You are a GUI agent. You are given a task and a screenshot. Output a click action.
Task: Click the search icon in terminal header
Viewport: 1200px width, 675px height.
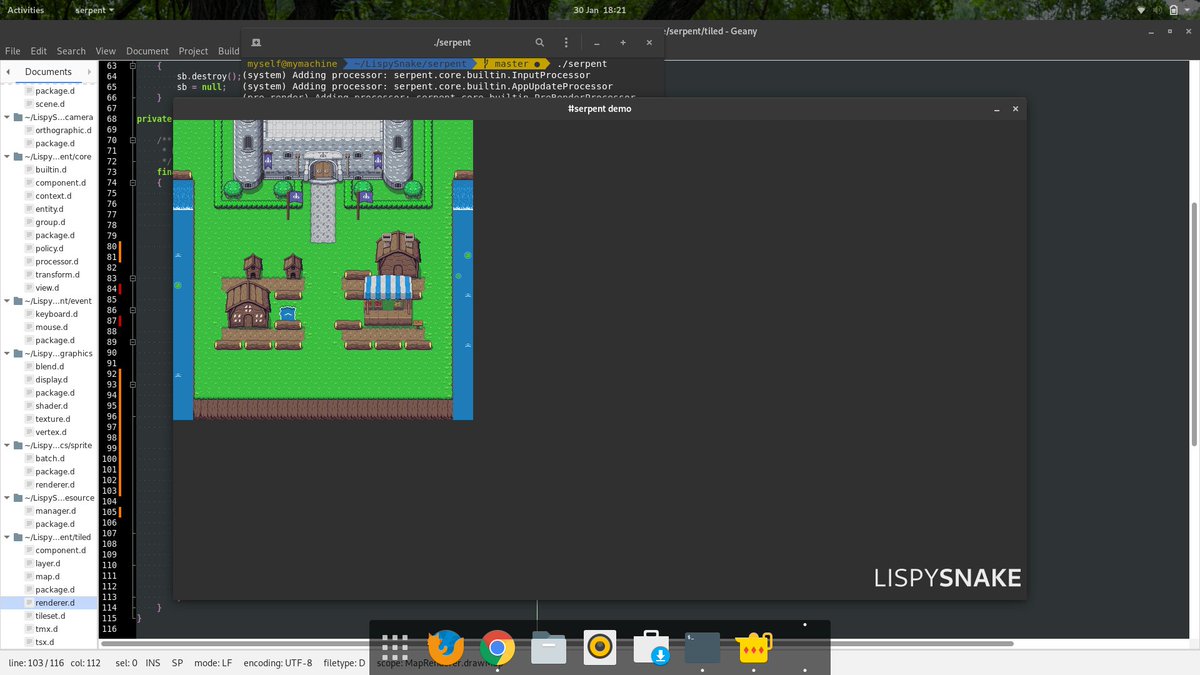tap(540, 43)
